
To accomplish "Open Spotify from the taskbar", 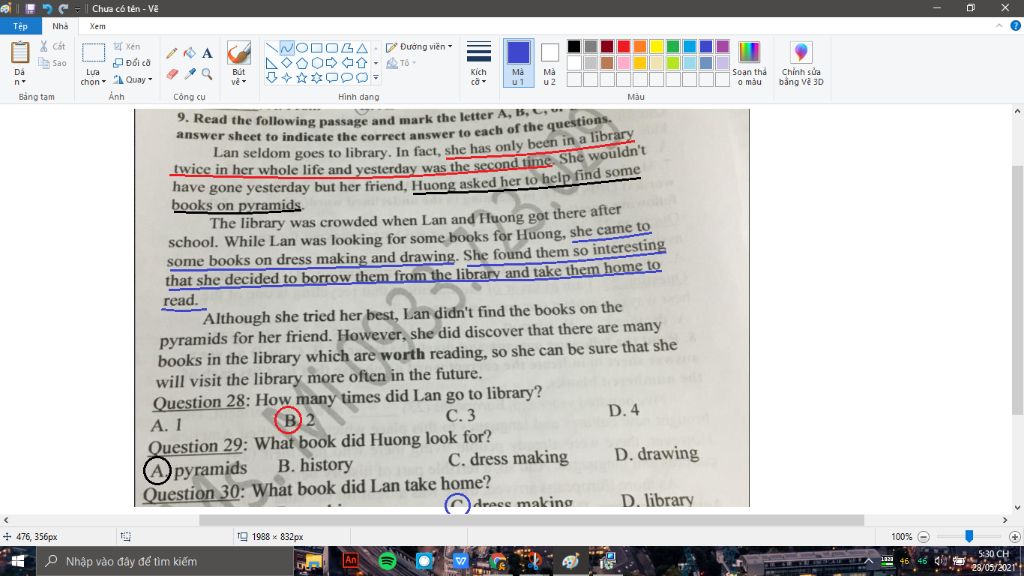I will point(387,561).
